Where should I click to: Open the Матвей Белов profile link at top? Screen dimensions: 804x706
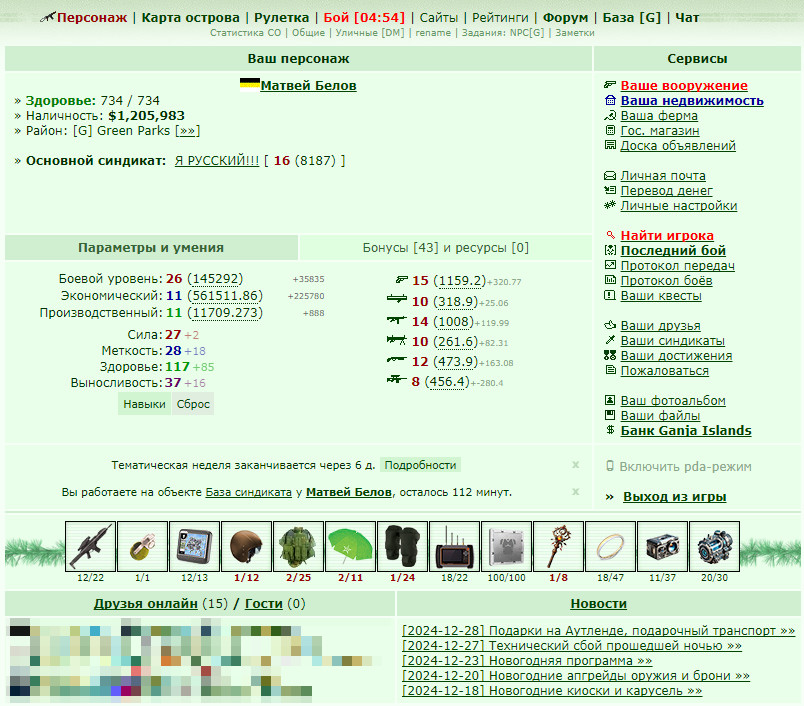click(x=308, y=86)
